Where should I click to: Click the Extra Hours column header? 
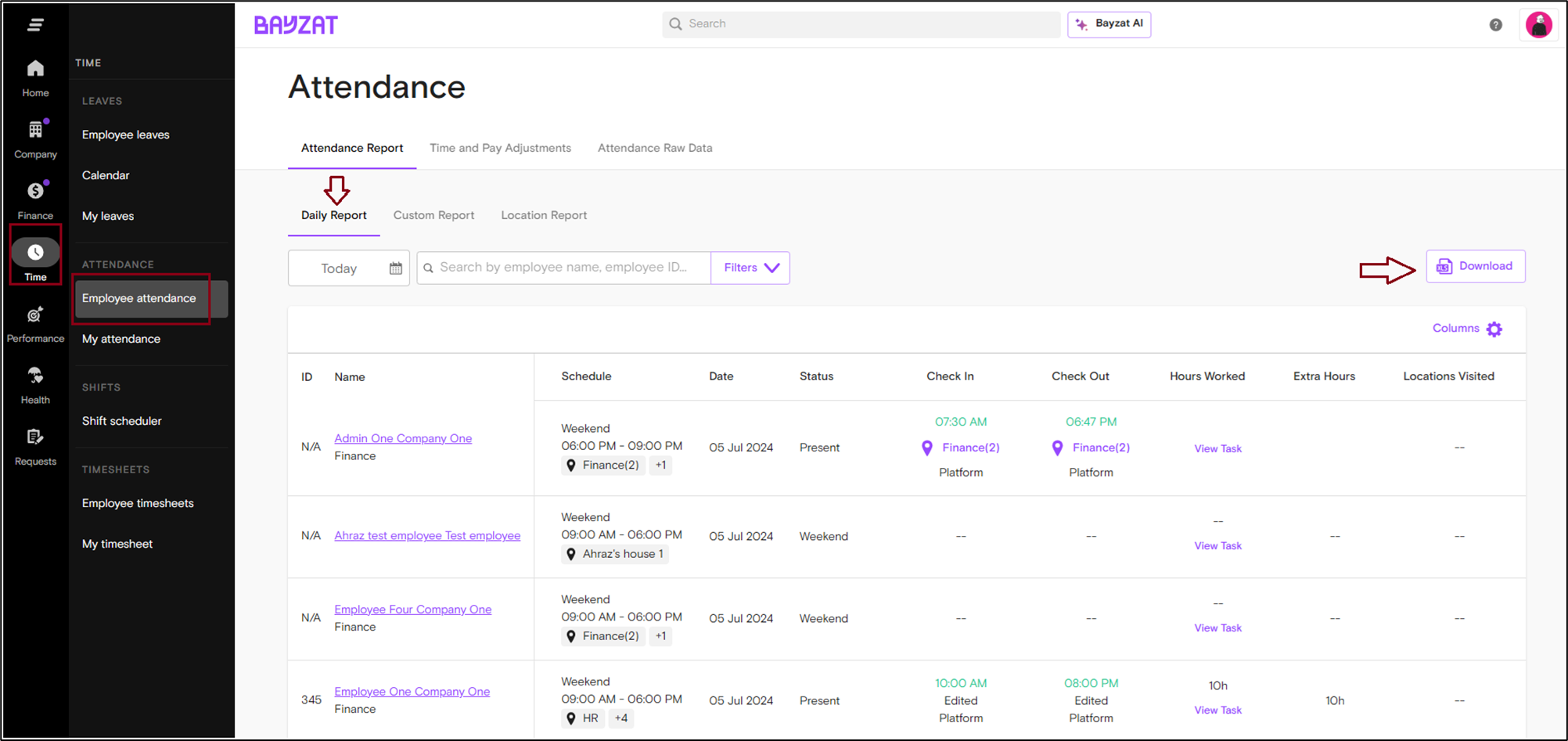[1324, 376]
